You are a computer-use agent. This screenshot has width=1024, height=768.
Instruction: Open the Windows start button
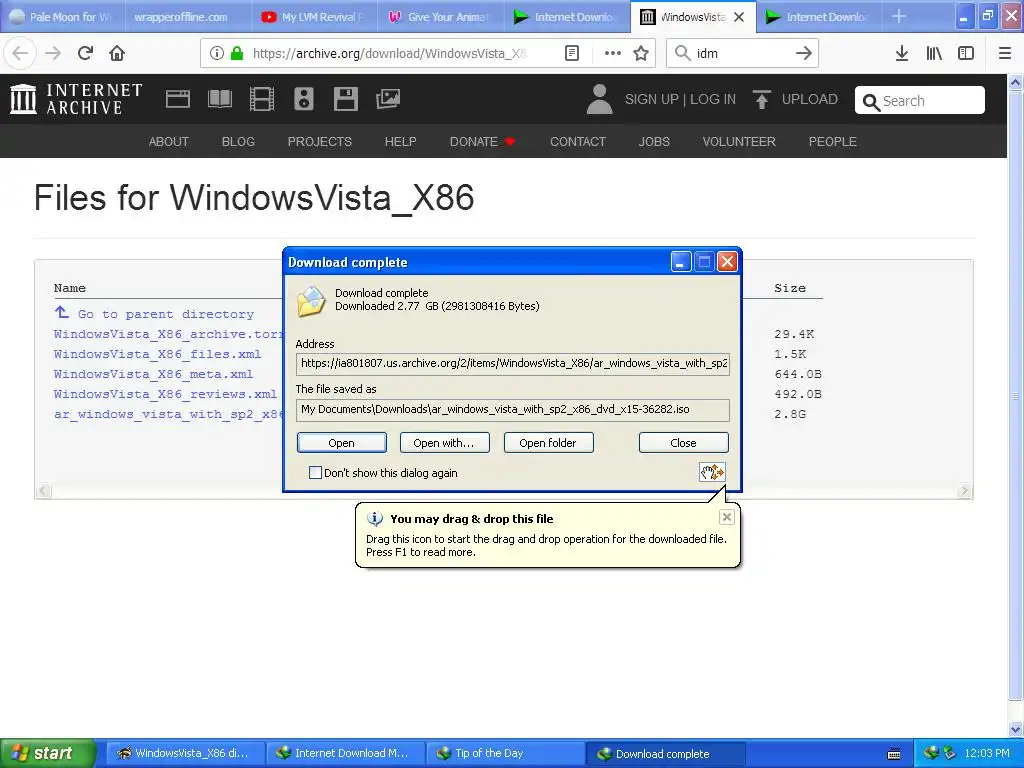click(47, 753)
